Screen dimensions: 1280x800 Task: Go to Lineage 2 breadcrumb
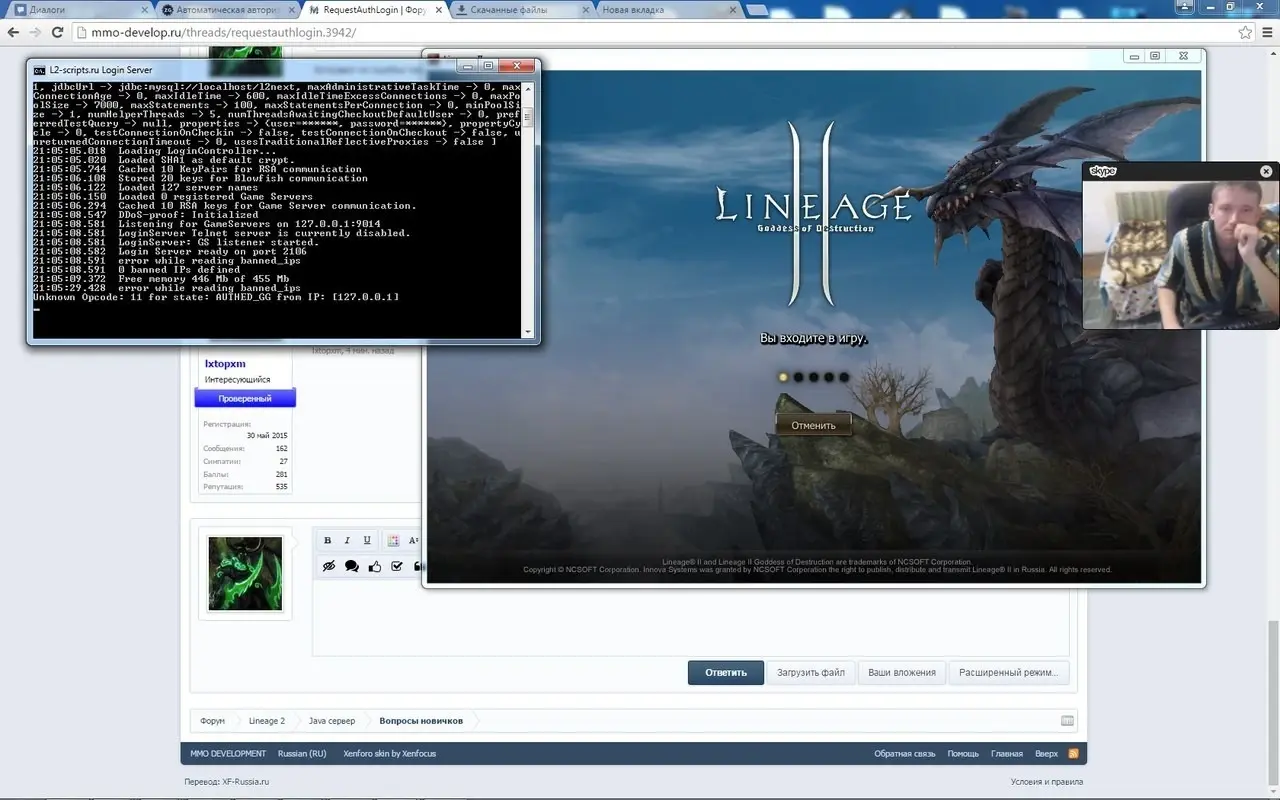pyautogui.click(x=267, y=721)
